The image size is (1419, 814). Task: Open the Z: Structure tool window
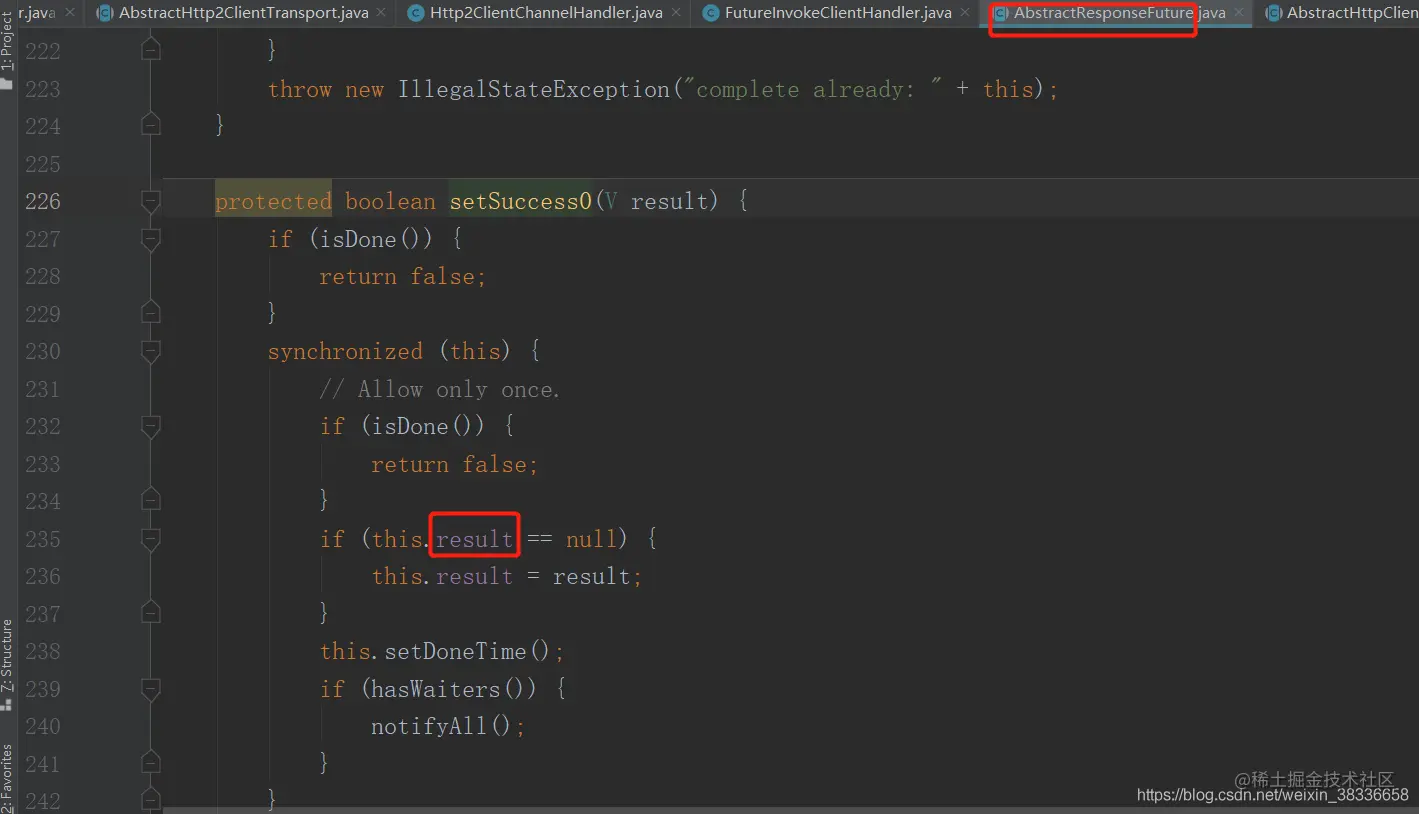click(x=8, y=664)
